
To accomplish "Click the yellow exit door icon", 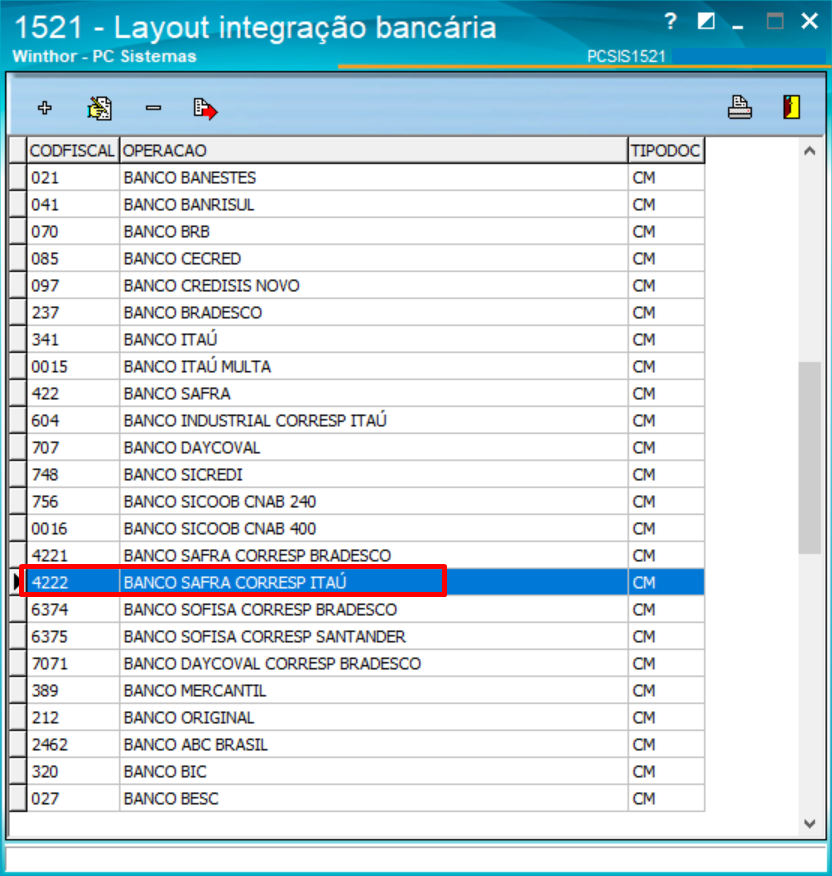I will (x=791, y=107).
